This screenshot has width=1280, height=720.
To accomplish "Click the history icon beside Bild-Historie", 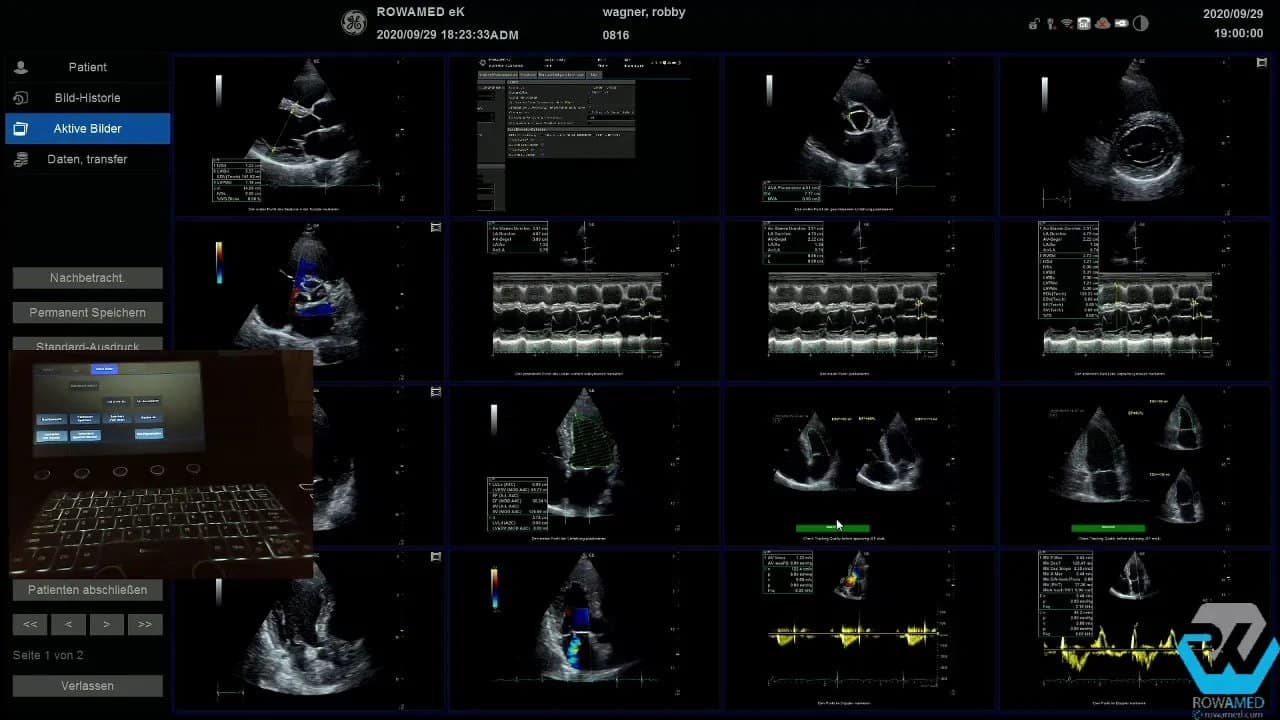I will click(21, 98).
